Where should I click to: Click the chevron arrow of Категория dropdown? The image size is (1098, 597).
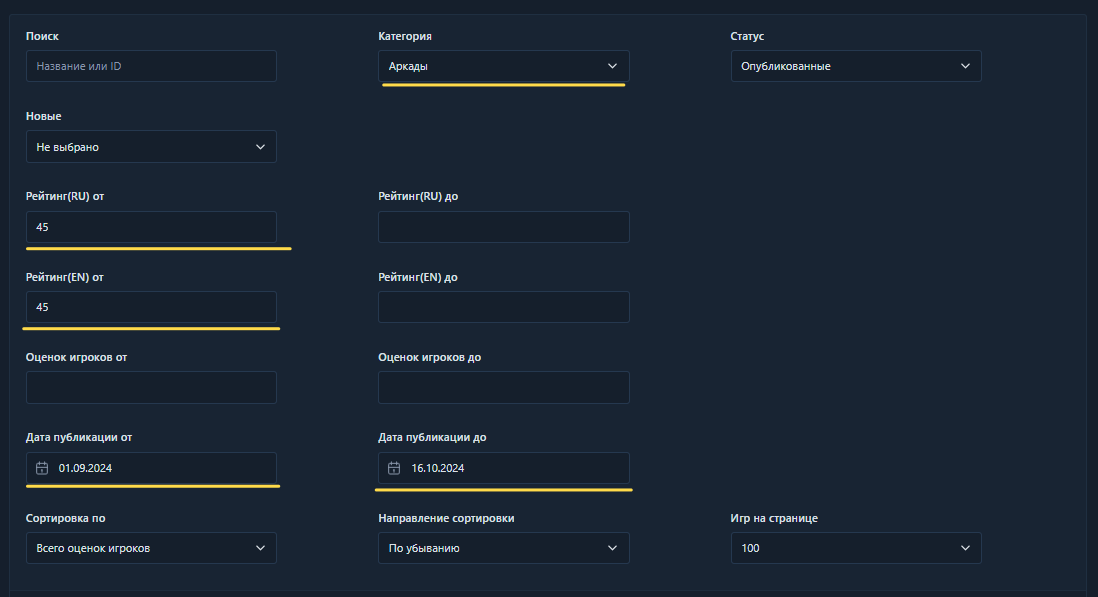[612, 66]
